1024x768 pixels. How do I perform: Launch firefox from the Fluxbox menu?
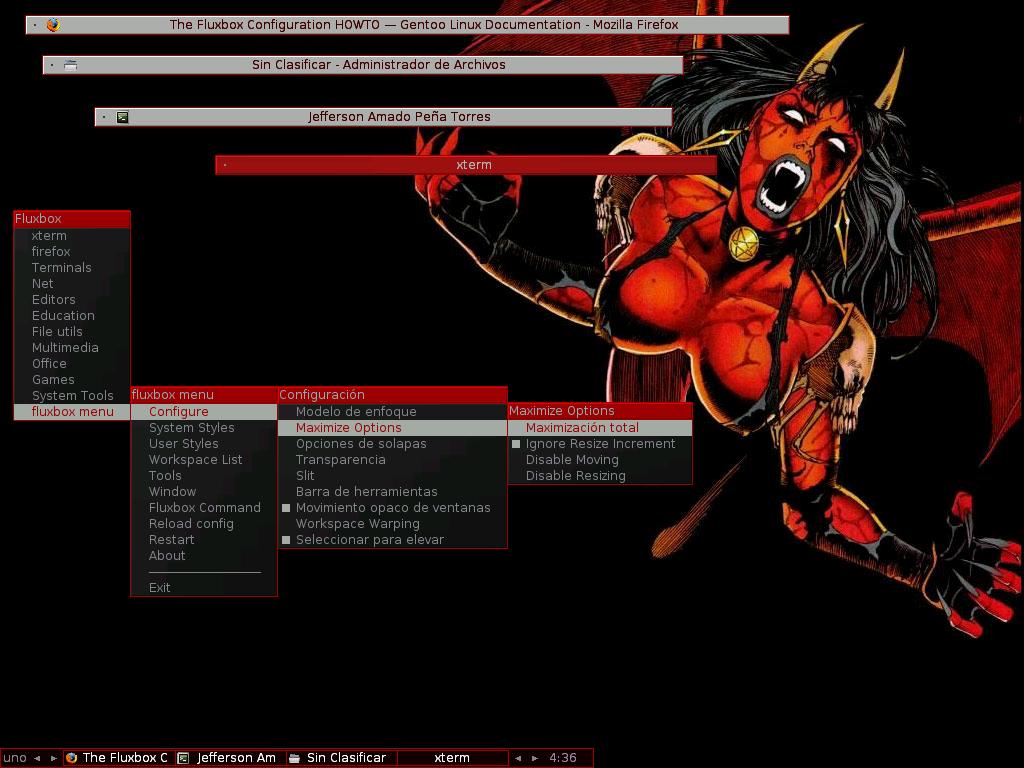tap(72, 252)
